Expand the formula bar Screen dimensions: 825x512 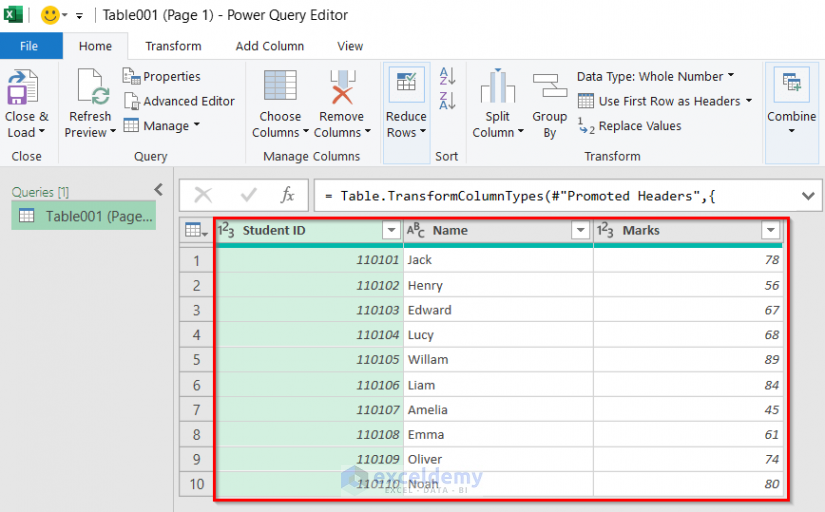808,196
